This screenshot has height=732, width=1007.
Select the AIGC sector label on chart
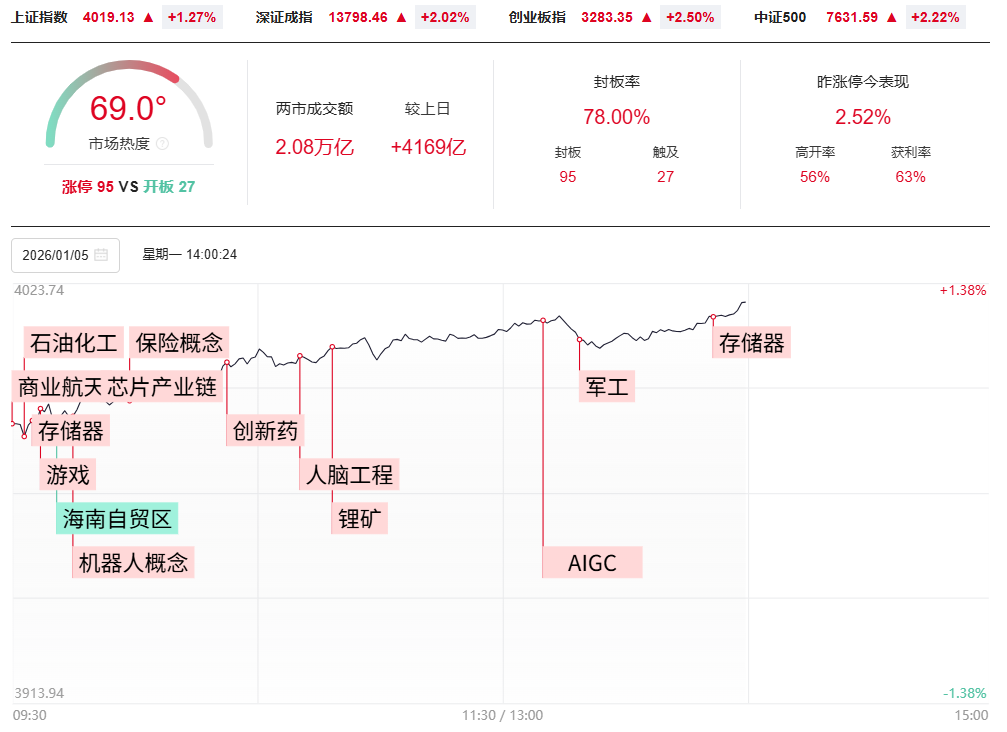[x=592, y=562]
